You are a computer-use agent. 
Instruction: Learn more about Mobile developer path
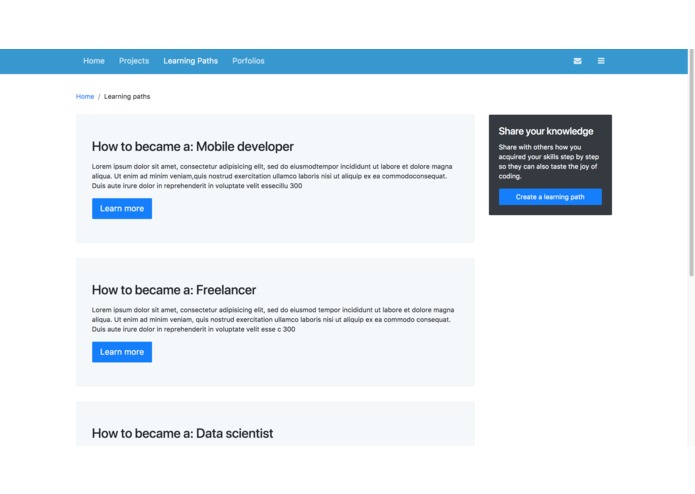click(122, 209)
